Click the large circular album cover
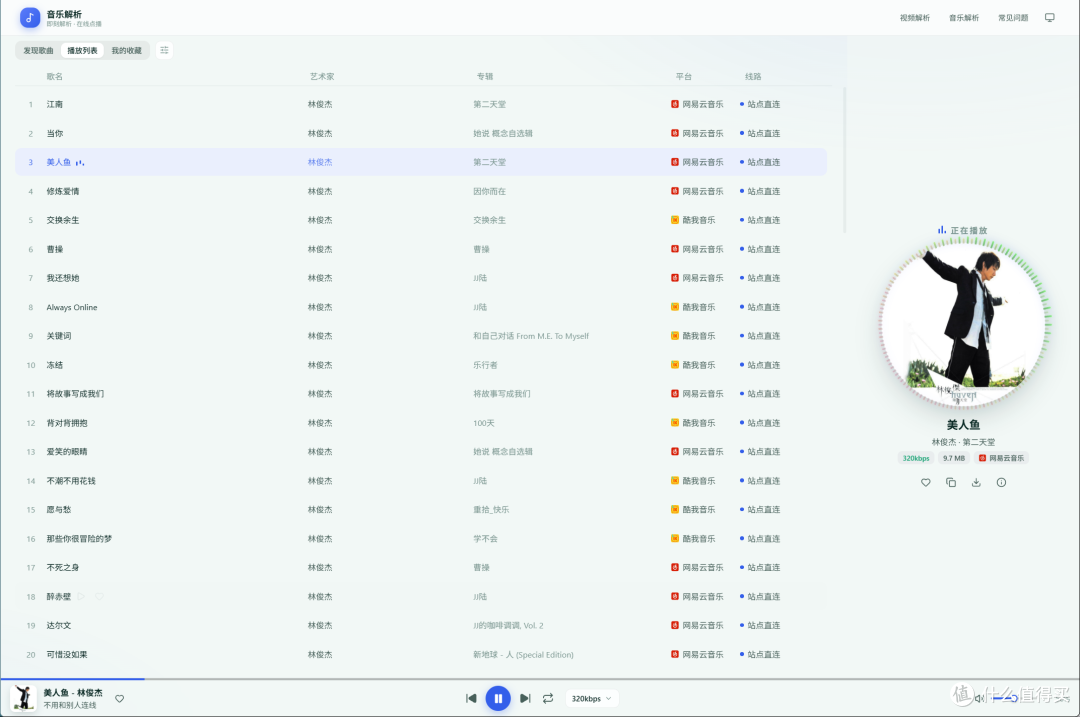This screenshot has height=717, width=1080. coord(963,324)
